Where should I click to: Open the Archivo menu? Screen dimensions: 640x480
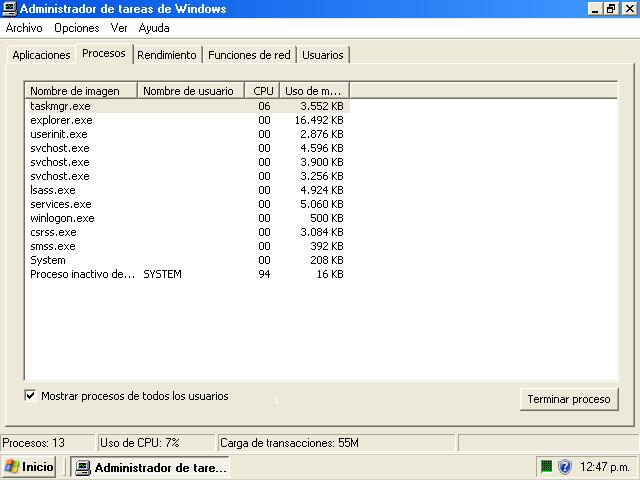[24, 28]
